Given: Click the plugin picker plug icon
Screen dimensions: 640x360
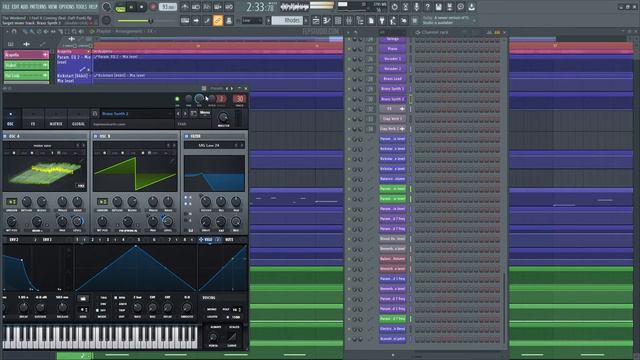Looking at the screenshot, I should tap(382, 20).
